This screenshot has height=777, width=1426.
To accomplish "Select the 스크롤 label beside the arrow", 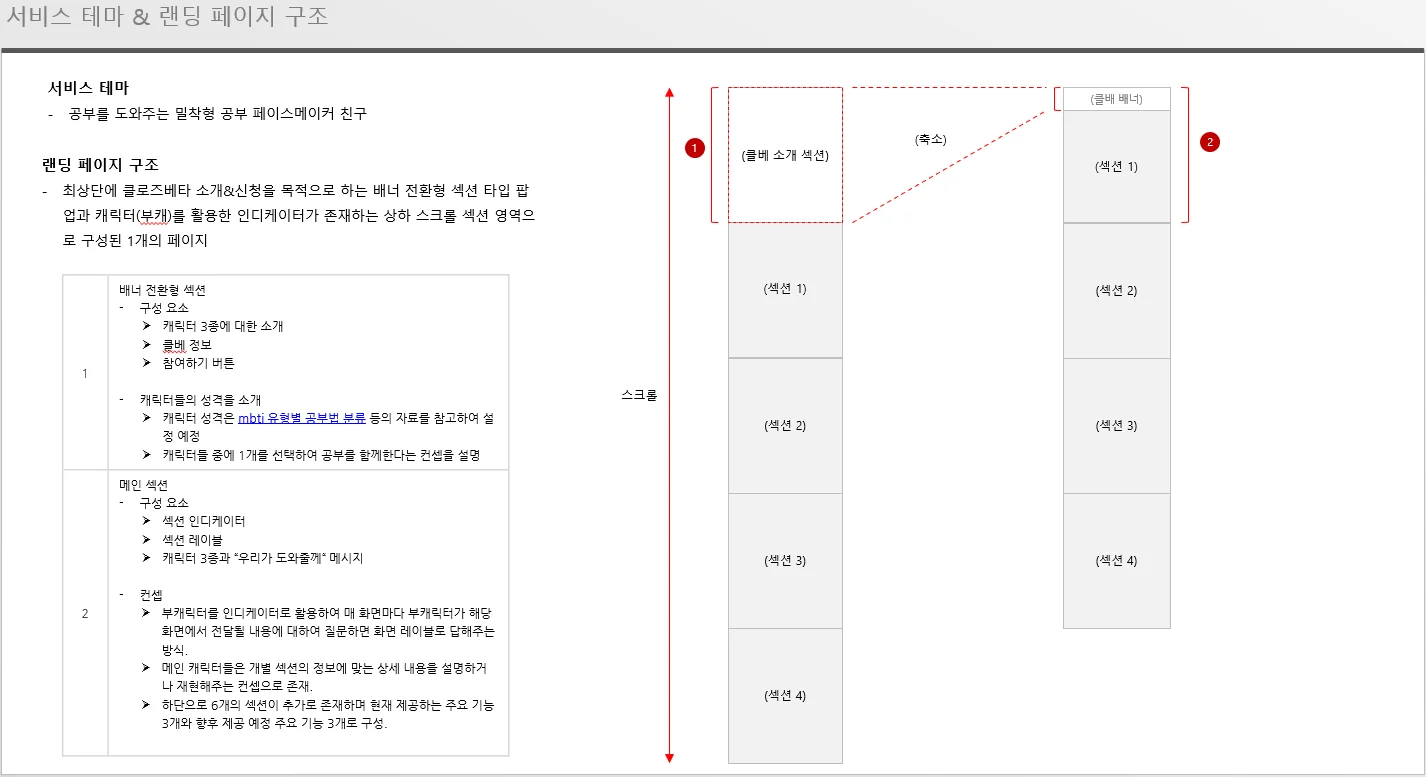I will point(639,395).
